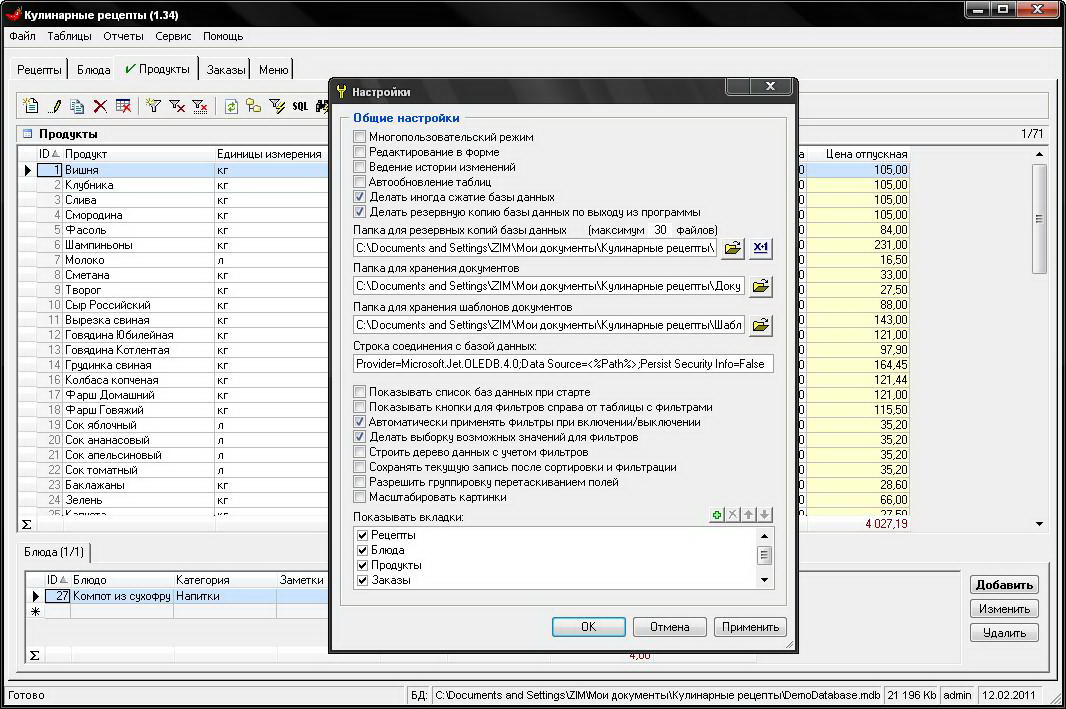Click the Отмена button
Viewport: 1066px width, 709px height.
pos(669,627)
